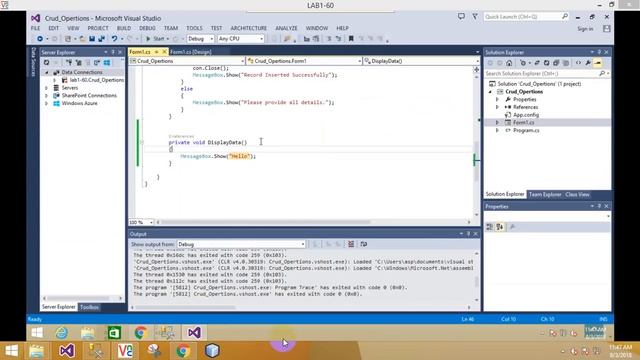The image size is (640, 360).
Task: Click Windows Azure icon in Server Explorer toolbar
Action: click(x=107, y=63)
